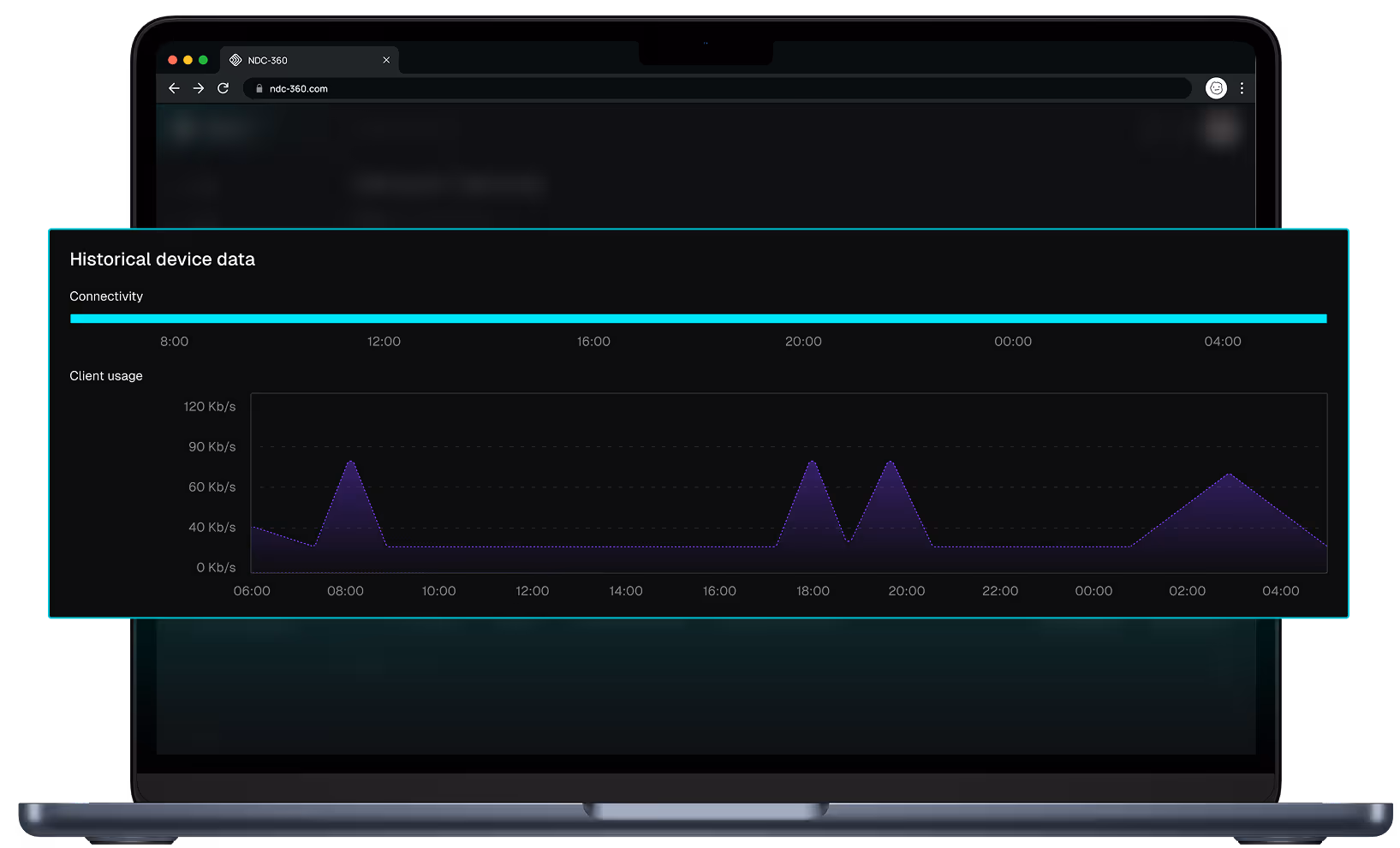Open the Chrome three-dot menu
This screenshot has height=848, width=1400.
coord(1242,87)
